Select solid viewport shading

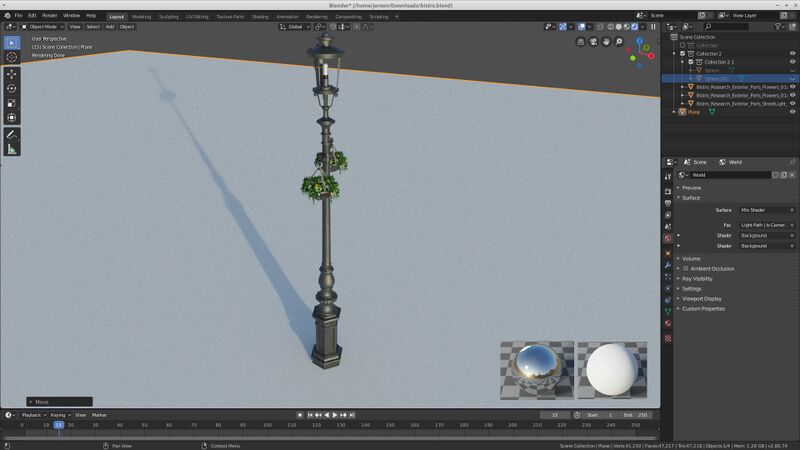click(x=618, y=27)
